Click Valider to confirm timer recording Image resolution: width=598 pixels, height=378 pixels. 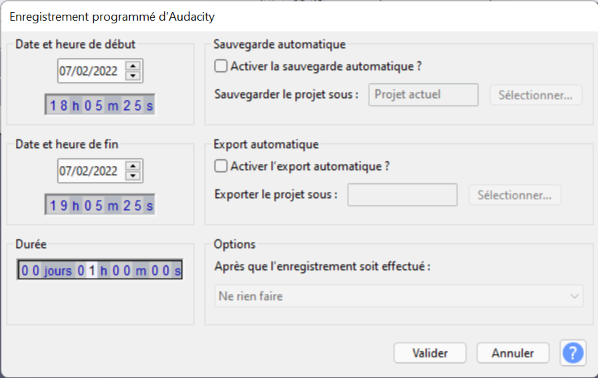430,353
